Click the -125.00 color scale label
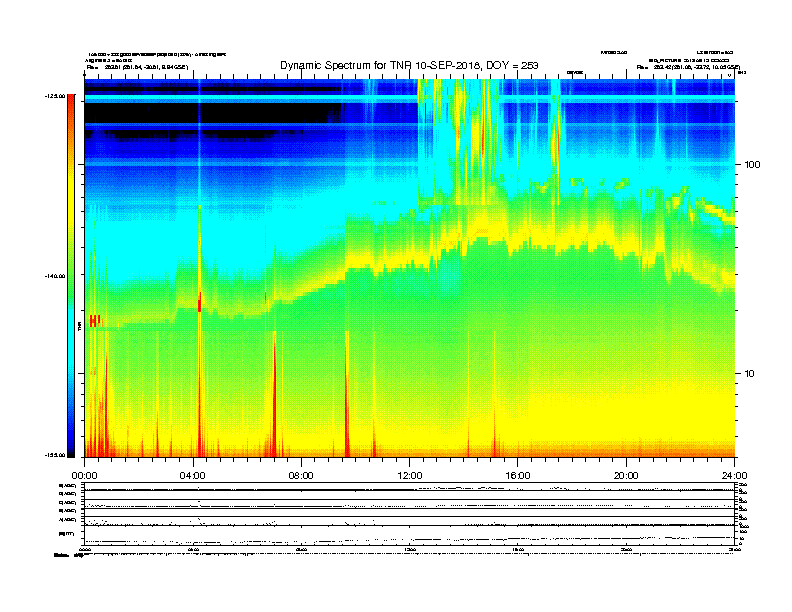The image size is (792, 612). click(55, 96)
